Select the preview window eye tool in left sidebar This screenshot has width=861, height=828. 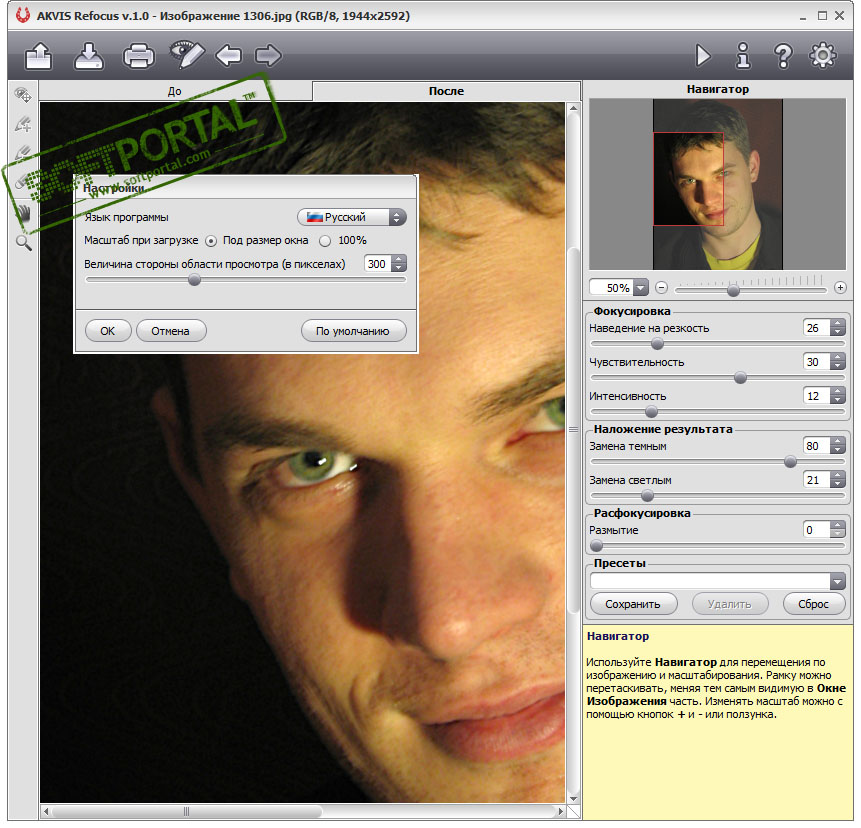pyautogui.click(x=23, y=95)
